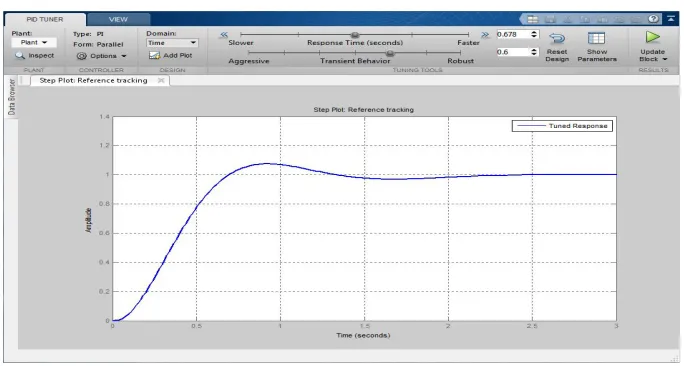Viewport: 684px width, 366px height.
Task: Click the stepper arrows on the 0.678 field
Action: 534,34
